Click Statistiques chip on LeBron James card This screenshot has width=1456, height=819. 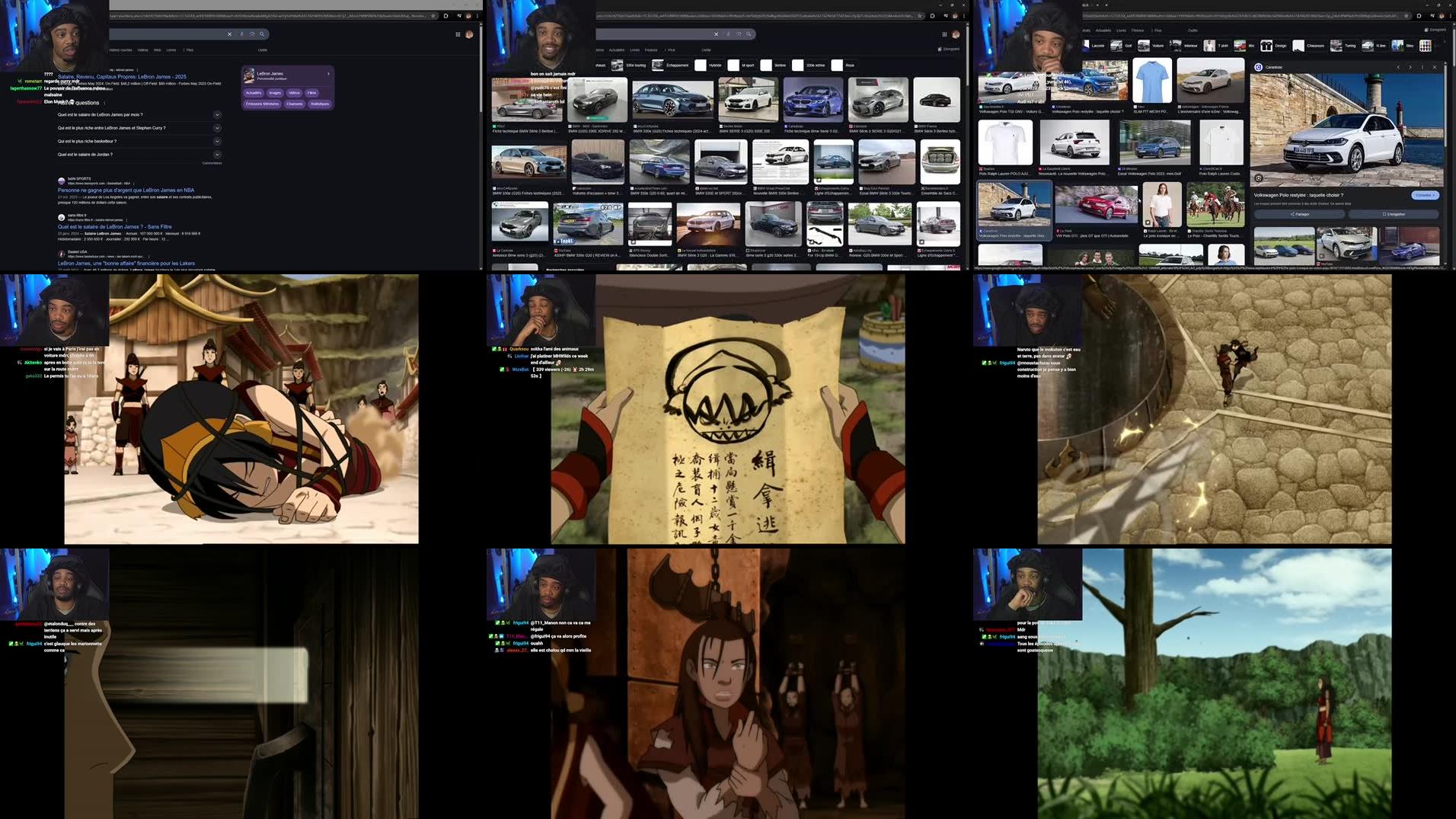[x=320, y=104]
